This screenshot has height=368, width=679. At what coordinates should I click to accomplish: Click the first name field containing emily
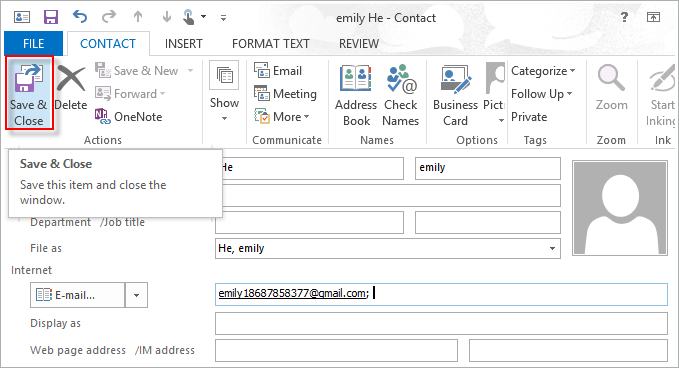click(x=488, y=168)
